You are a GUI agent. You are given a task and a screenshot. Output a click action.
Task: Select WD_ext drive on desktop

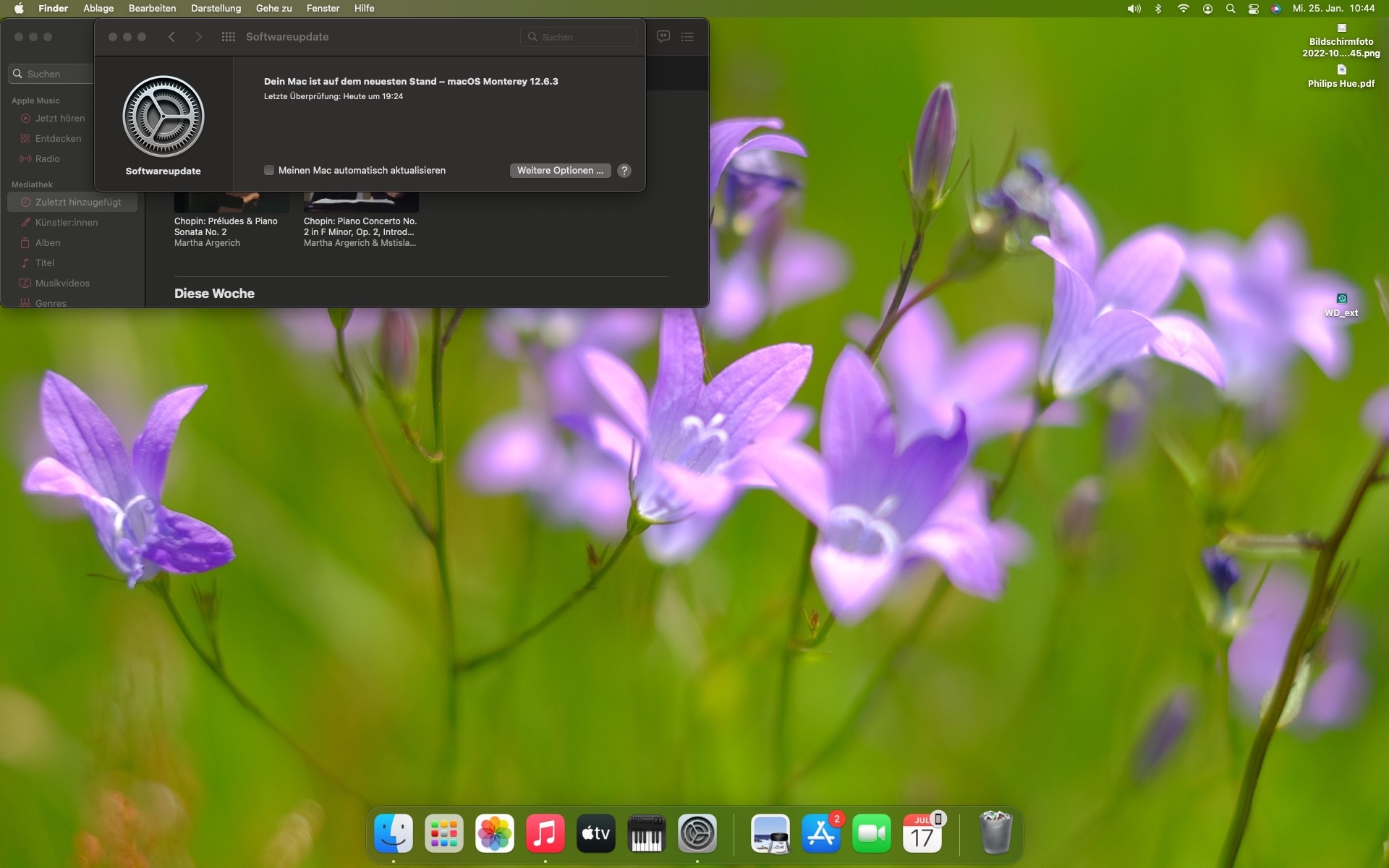tap(1341, 305)
